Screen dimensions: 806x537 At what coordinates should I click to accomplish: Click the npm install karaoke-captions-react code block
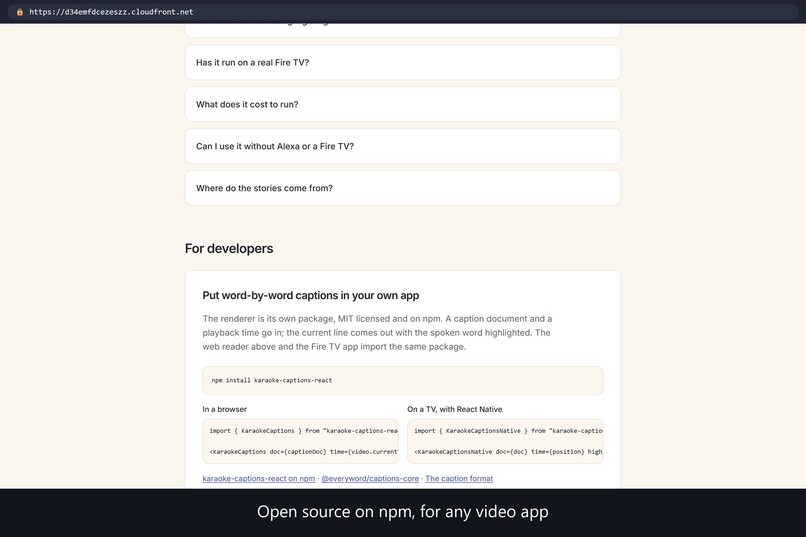pyautogui.click(x=402, y=380)
